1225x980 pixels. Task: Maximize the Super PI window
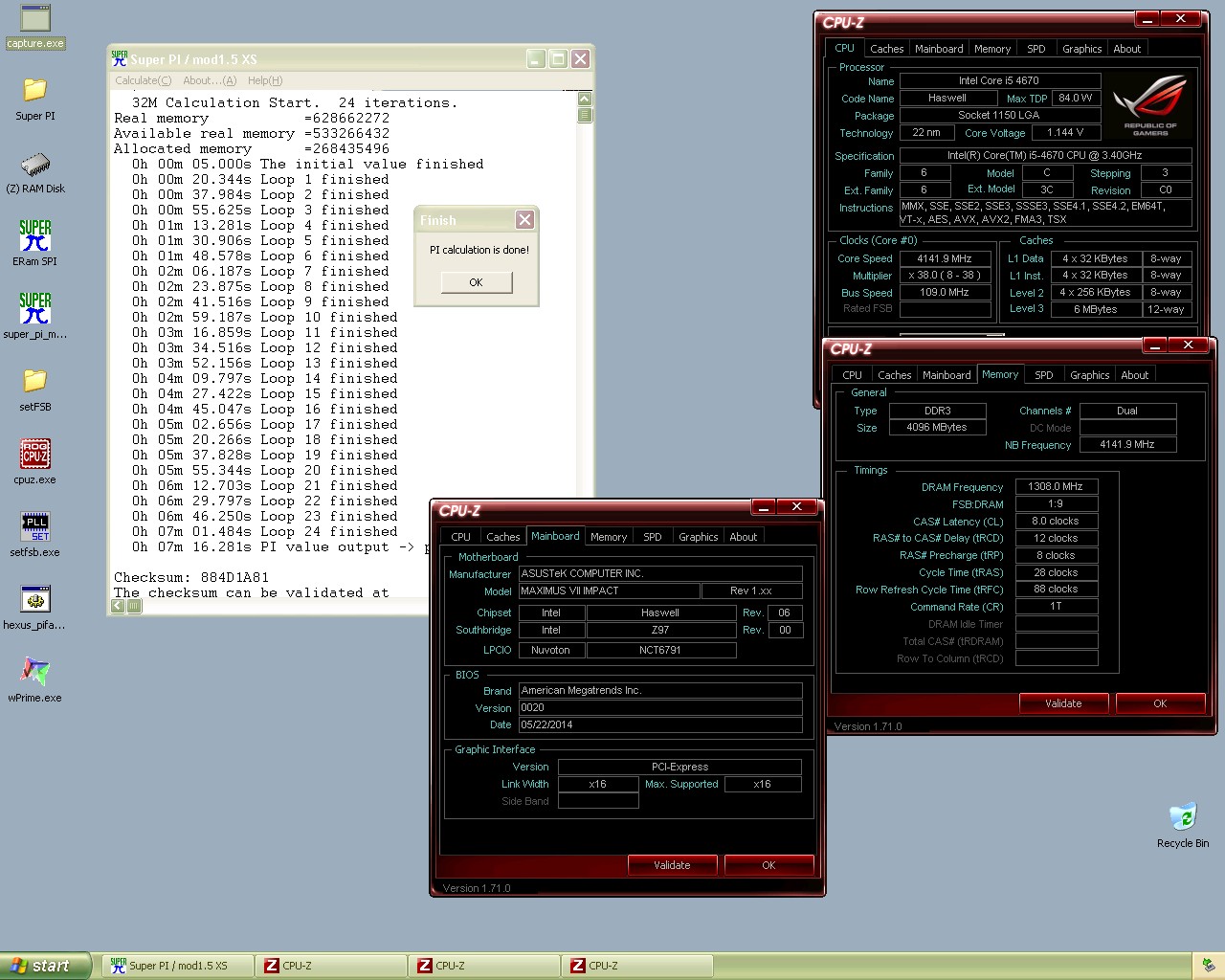(558, 58)
